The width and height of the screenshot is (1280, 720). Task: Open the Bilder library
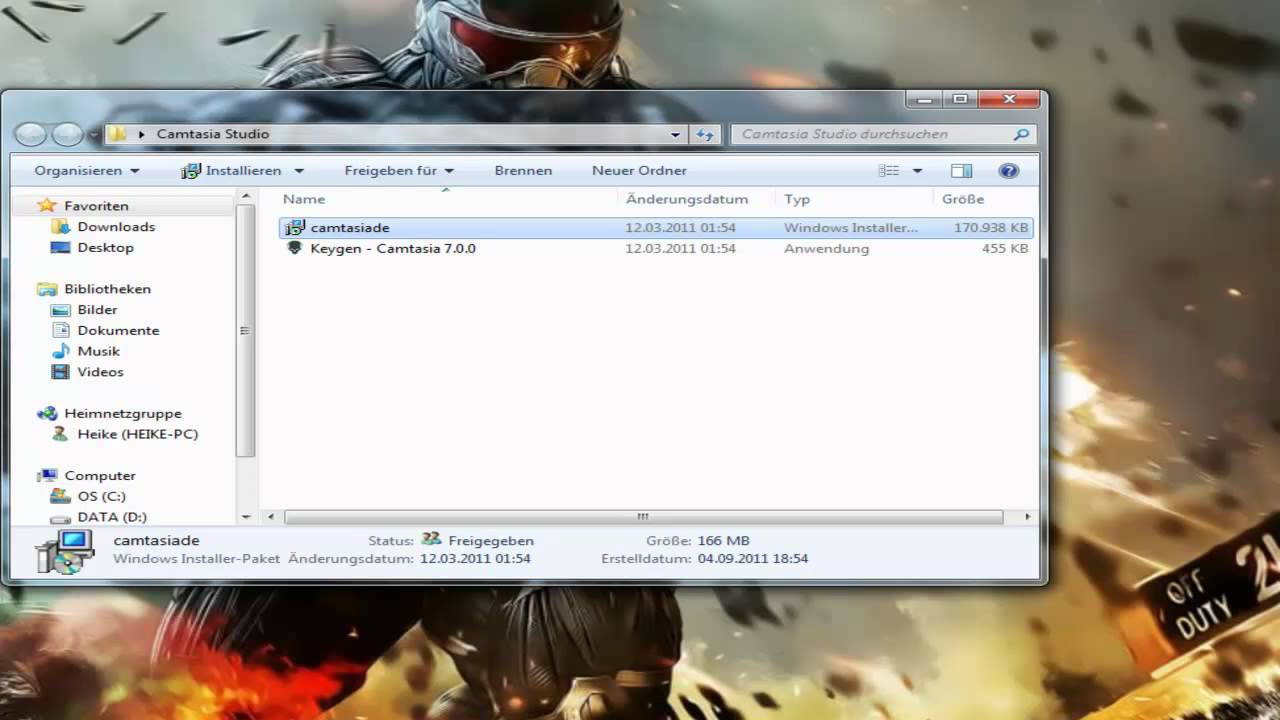click(97, 310)
